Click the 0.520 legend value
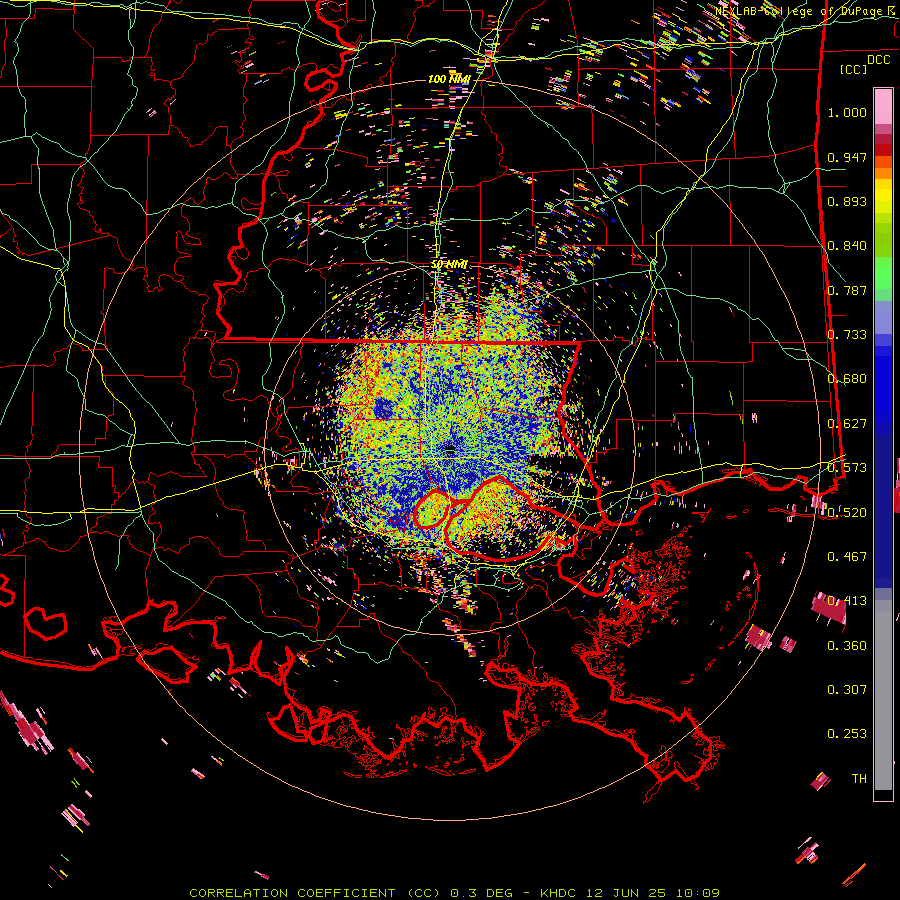The width and height of the screenshot is (900, 900). point(847,513)
